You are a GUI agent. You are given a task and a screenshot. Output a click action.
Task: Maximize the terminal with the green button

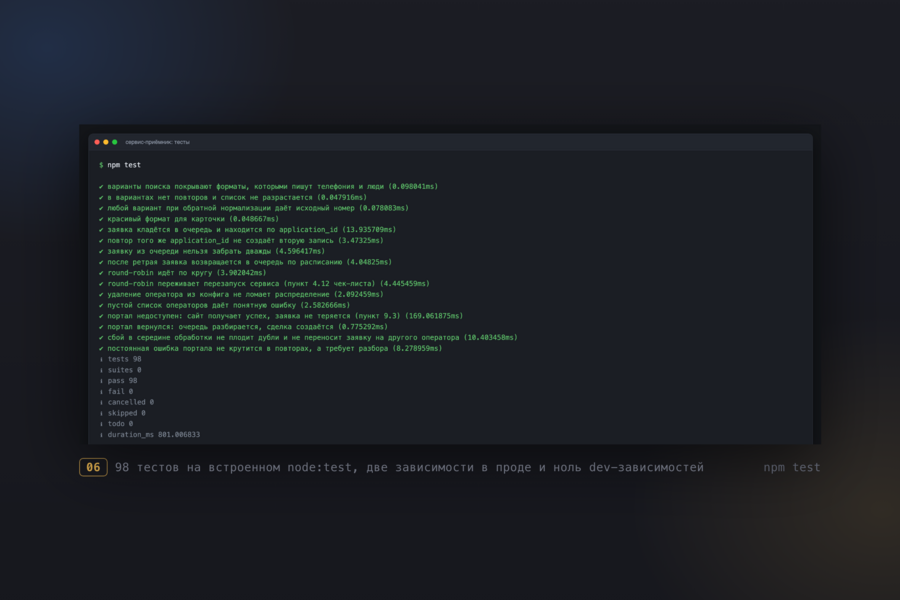tap(115, 142)
